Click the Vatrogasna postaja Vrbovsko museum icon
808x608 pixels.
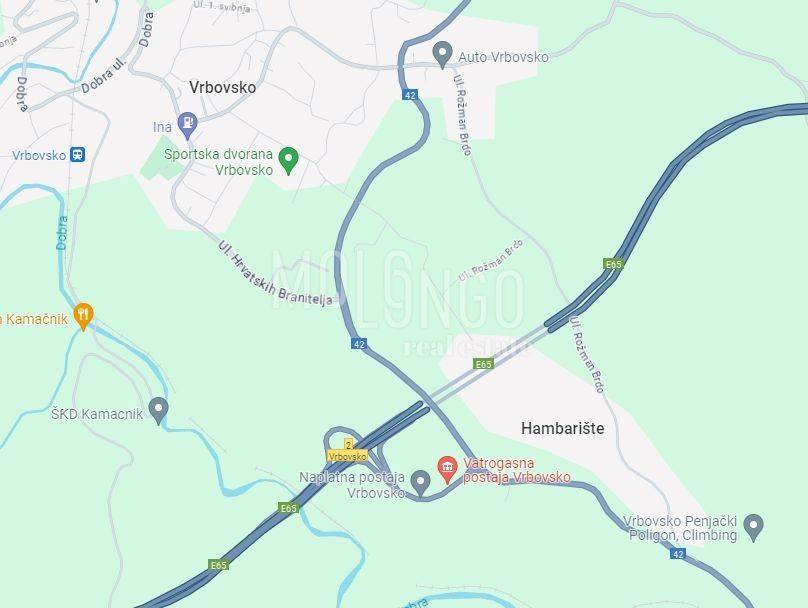(x=447, y=469)
